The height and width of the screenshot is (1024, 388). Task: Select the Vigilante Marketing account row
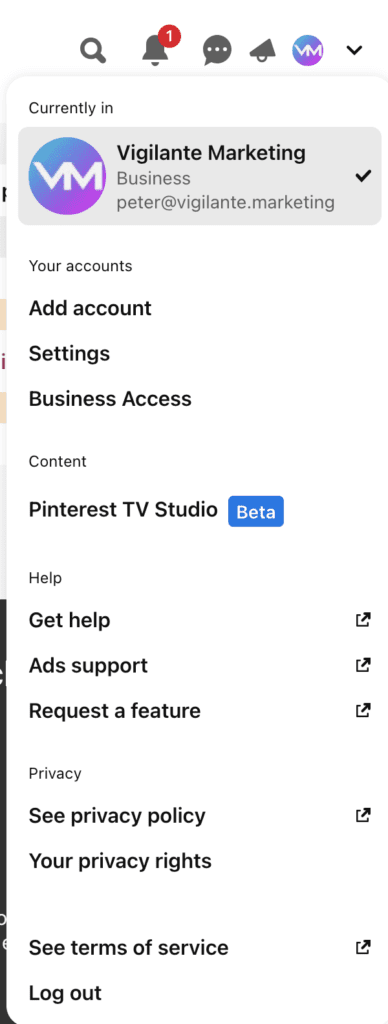[x=199, y=176]
